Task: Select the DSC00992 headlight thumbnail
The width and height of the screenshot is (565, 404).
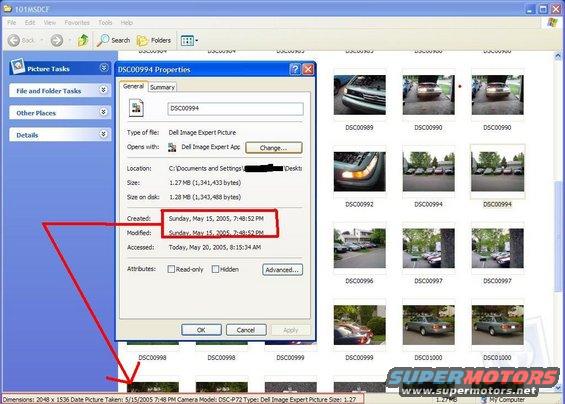Action: (x=360, y=172)
